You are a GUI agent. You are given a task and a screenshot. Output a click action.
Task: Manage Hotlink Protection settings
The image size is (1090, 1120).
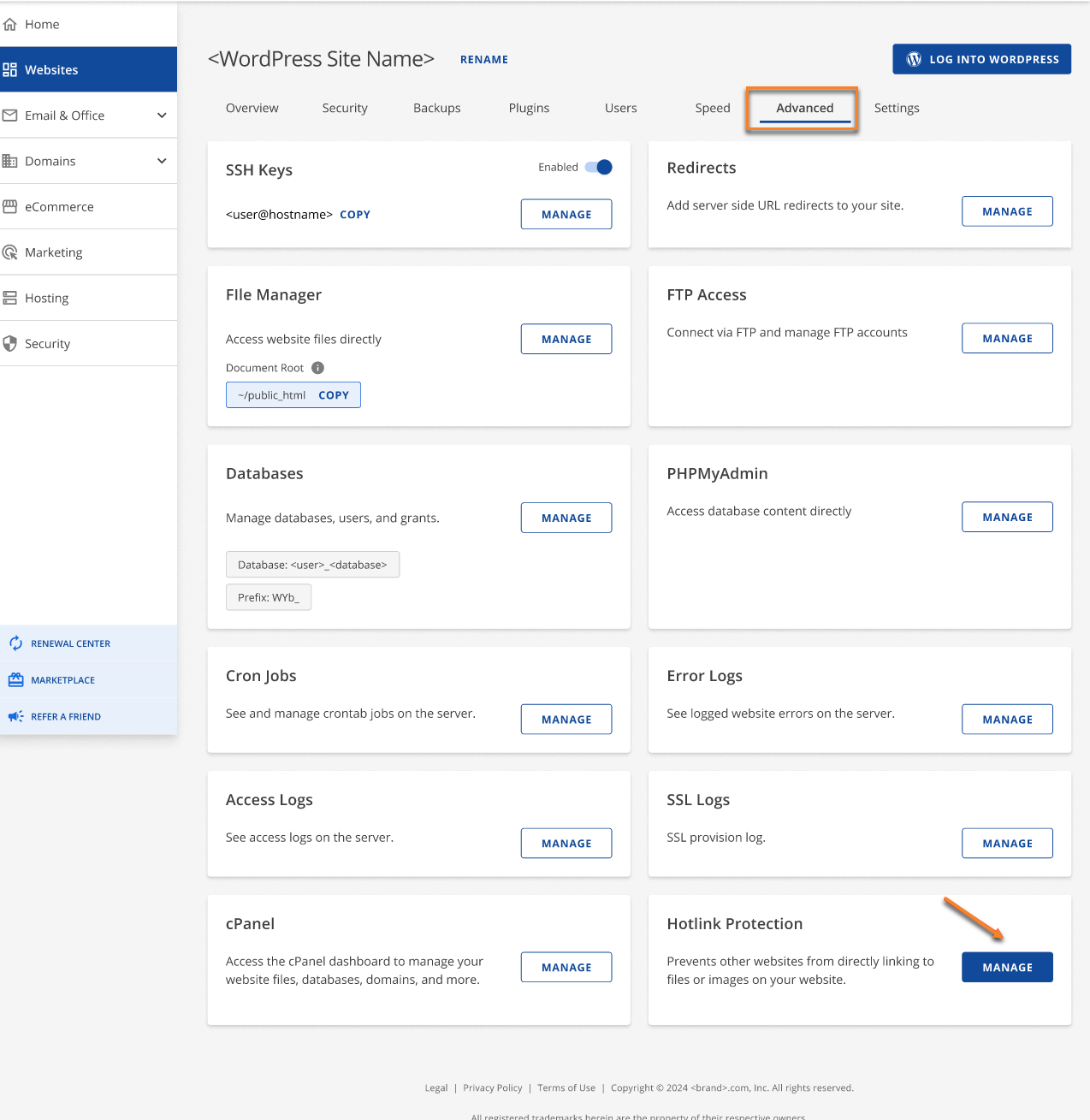point(1007,967)
